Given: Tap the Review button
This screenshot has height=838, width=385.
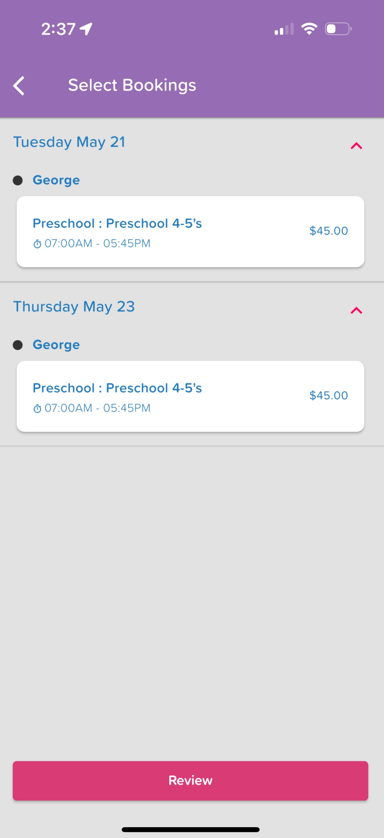Looking at the screenshot, I should (190, 780).
